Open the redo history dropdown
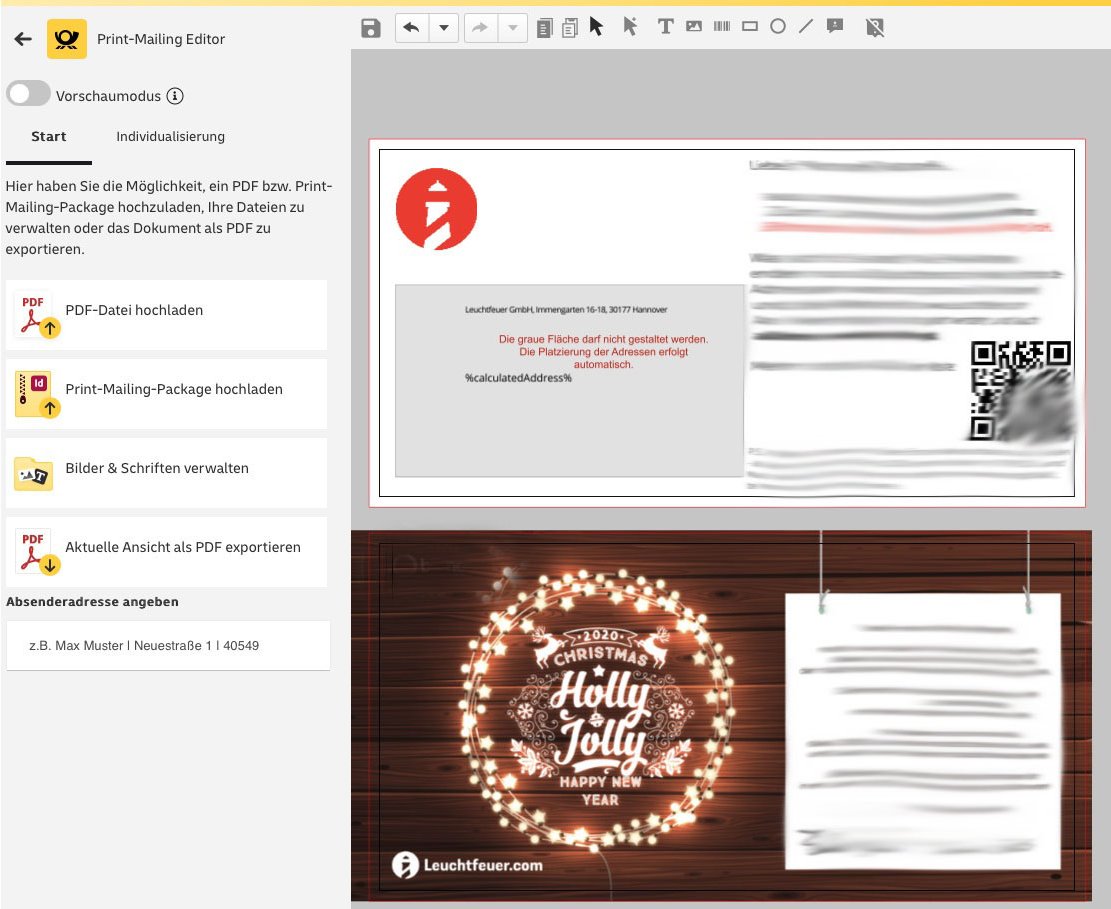The height and width of the screenshot is (909, 1111). pos(512,28)
